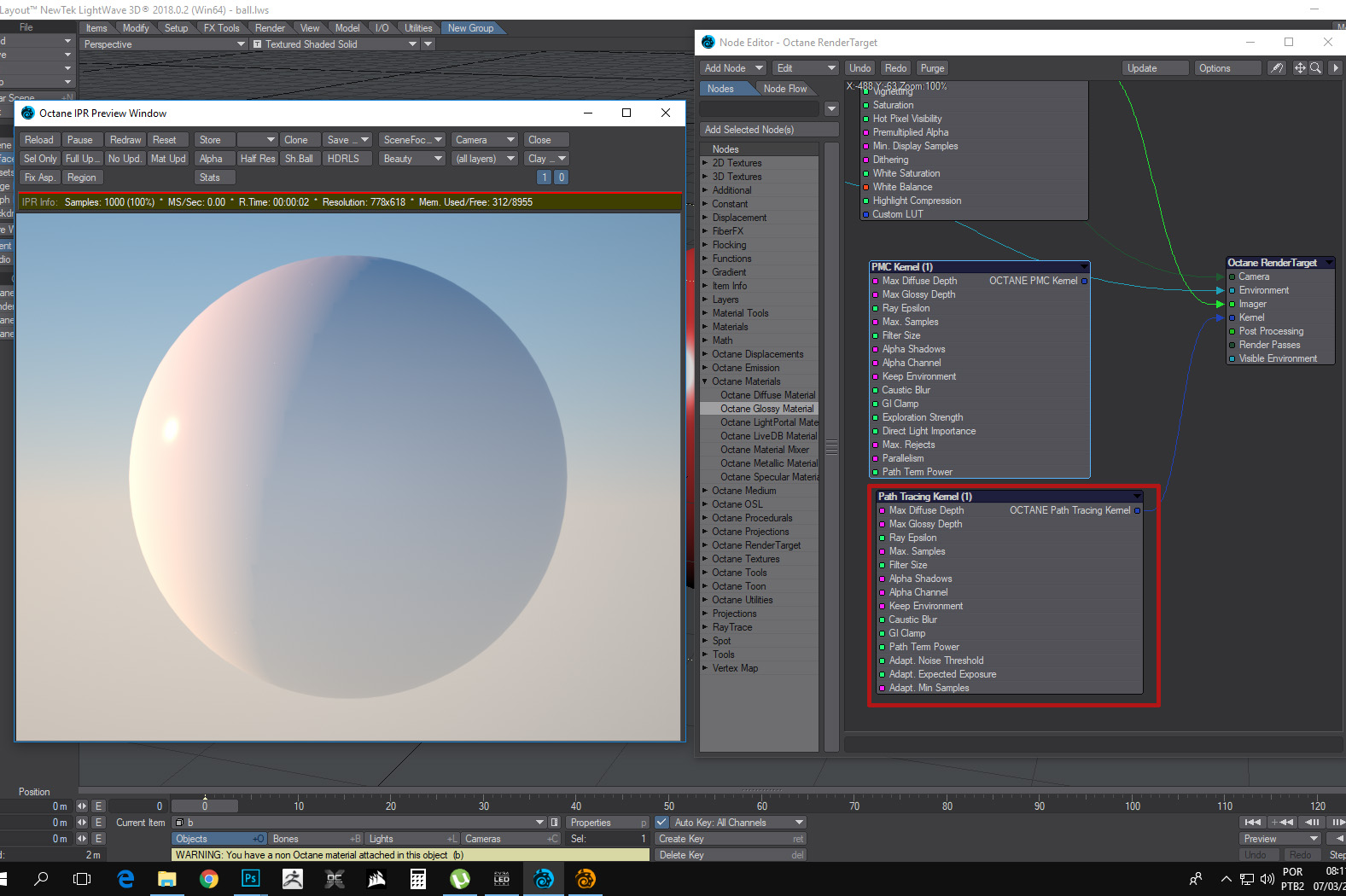This screenshot has width=1346, height=896.
Task: Open the Camera dropdown in IPR window
Action: coord(485,140)
